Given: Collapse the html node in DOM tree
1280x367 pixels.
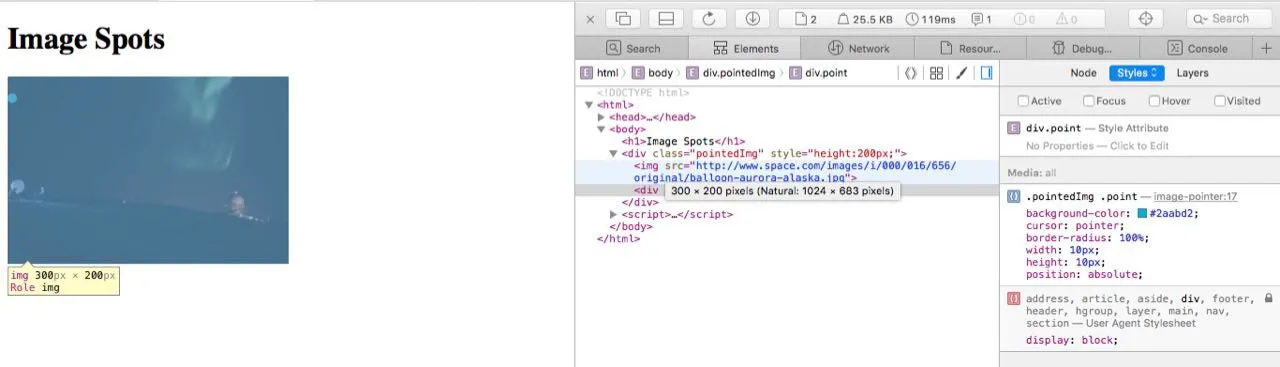Looking at the screenshot, I should click(590, 105).
